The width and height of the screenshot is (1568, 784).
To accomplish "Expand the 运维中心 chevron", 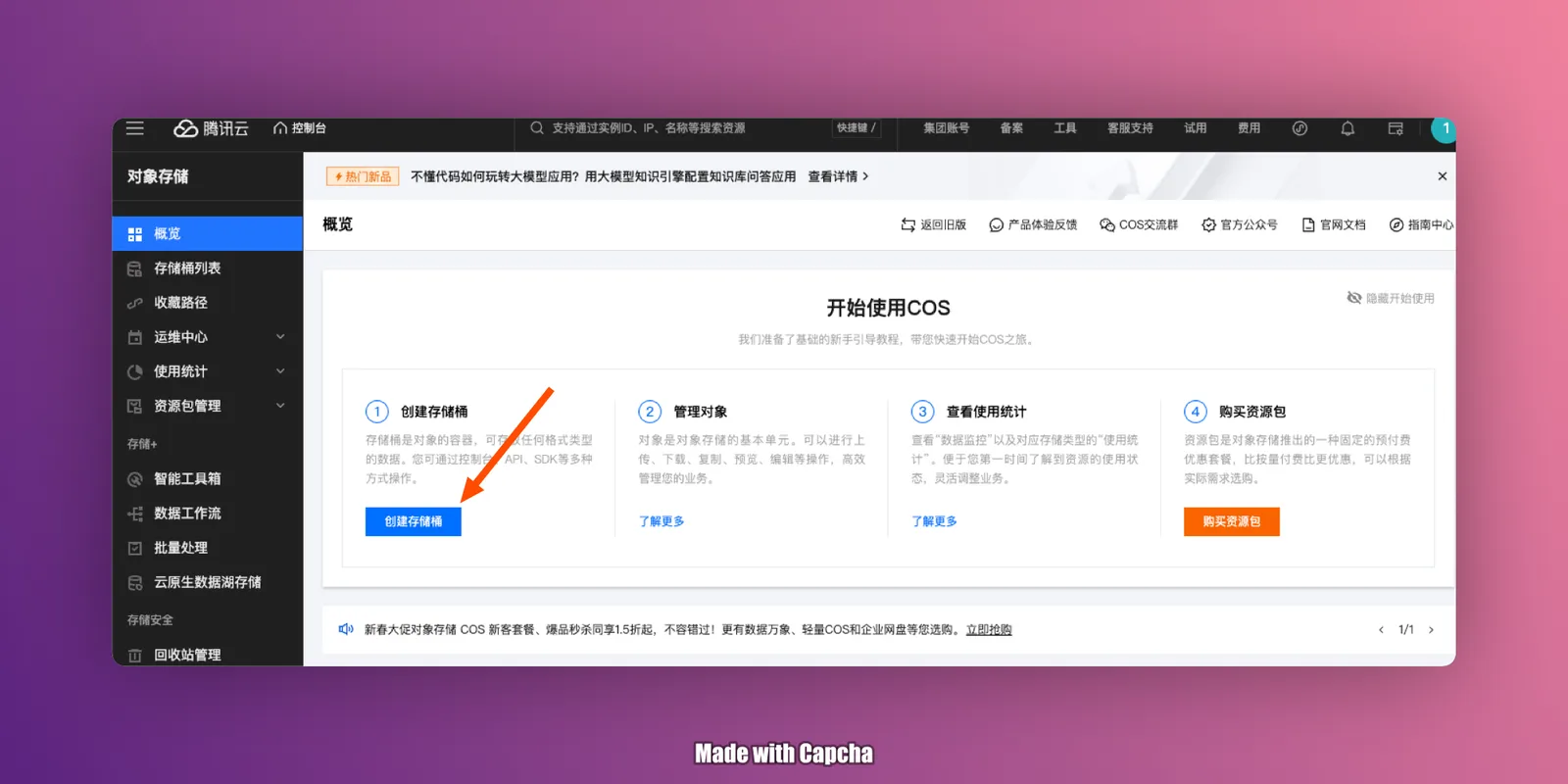I will [x=280, y=337].
